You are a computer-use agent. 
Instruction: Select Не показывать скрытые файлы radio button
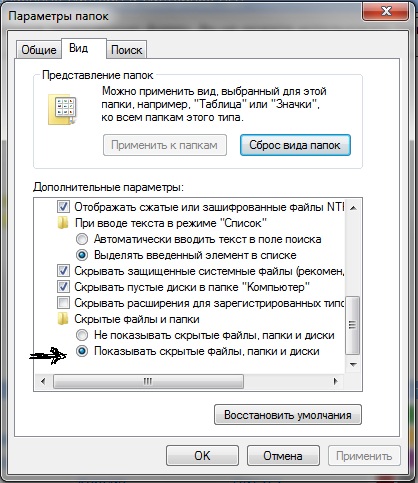[82, 335]
